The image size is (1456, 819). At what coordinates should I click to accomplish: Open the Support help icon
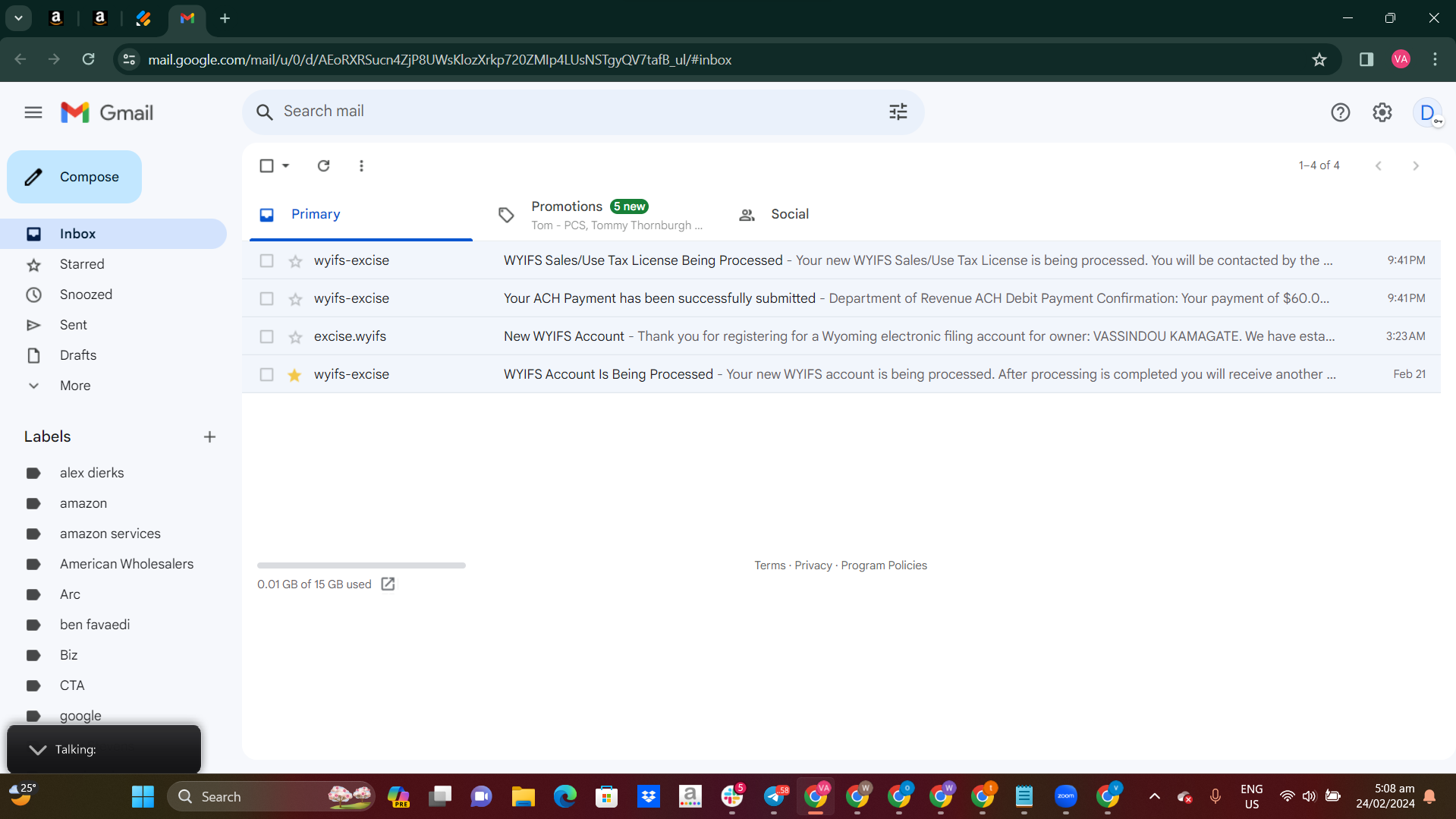(x=1341, y=112)
